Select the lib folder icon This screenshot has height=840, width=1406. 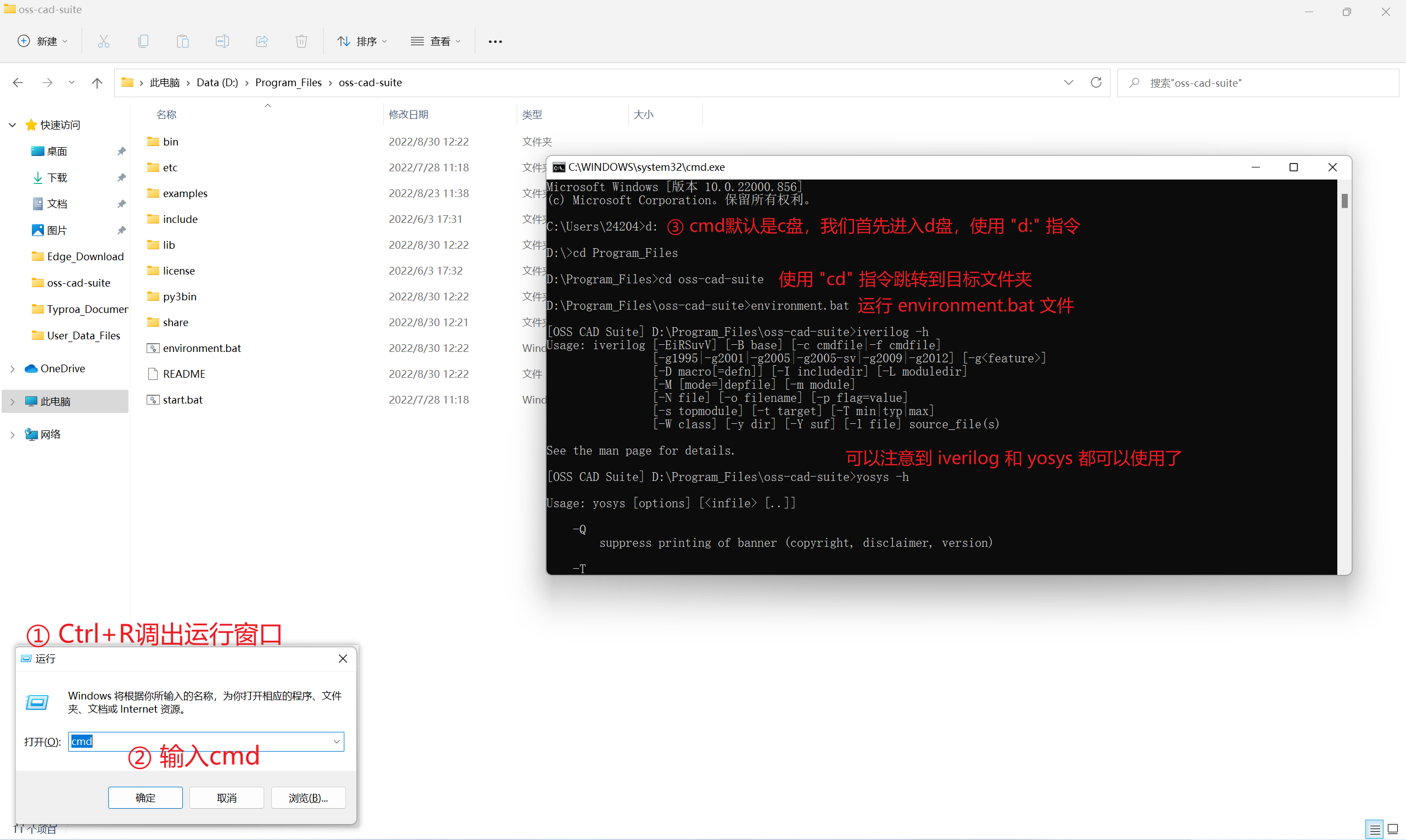click(154, 244)
